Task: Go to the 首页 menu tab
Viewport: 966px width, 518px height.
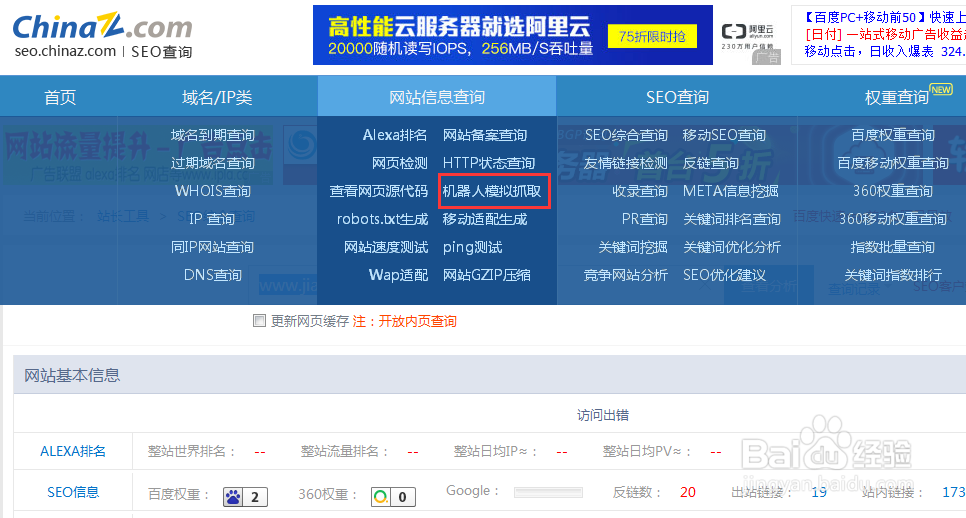Action: [x=60, y=97]
